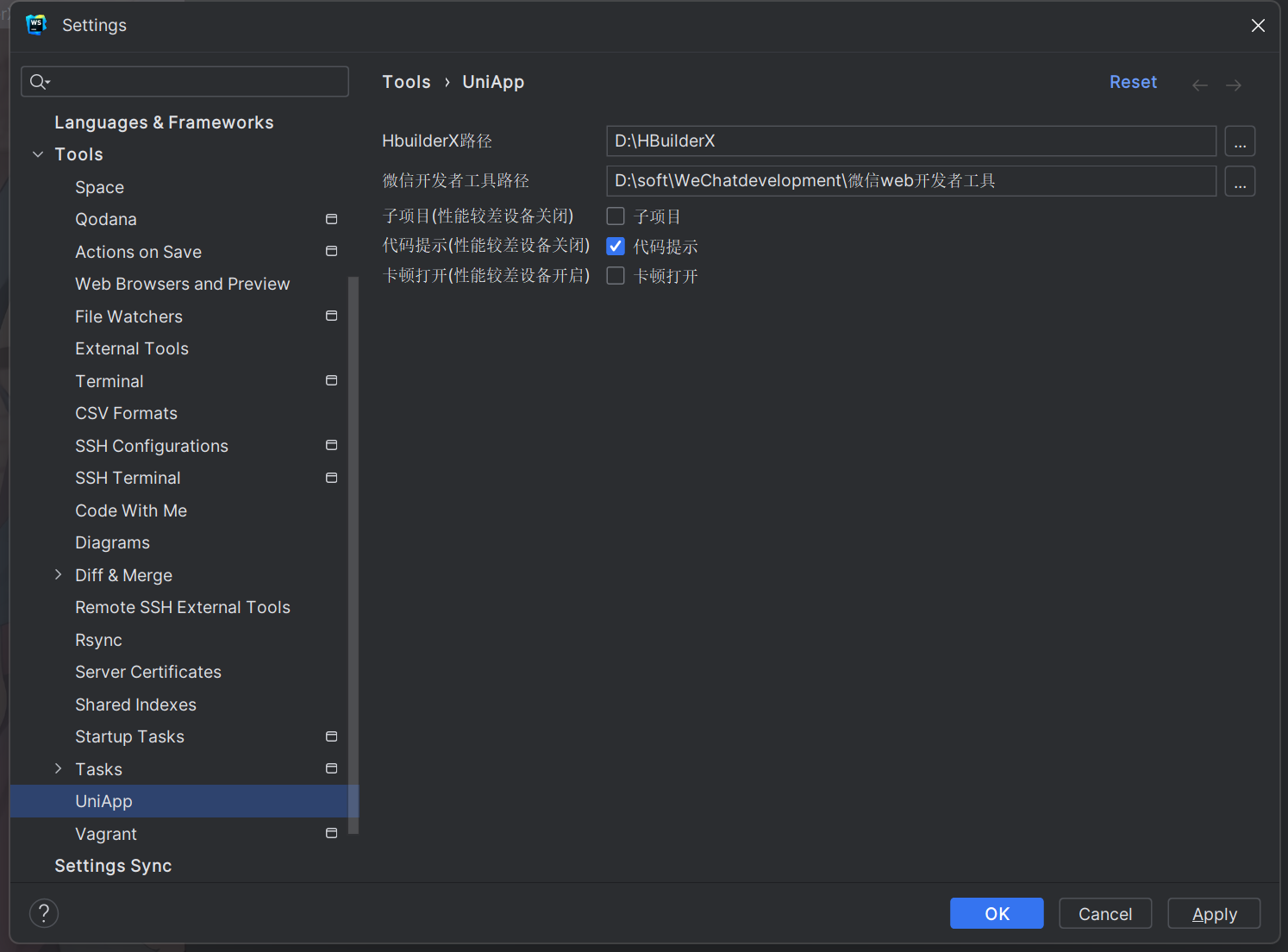Select Shared Indexes item
The image size is (1288, 952).
click(135, 705)
